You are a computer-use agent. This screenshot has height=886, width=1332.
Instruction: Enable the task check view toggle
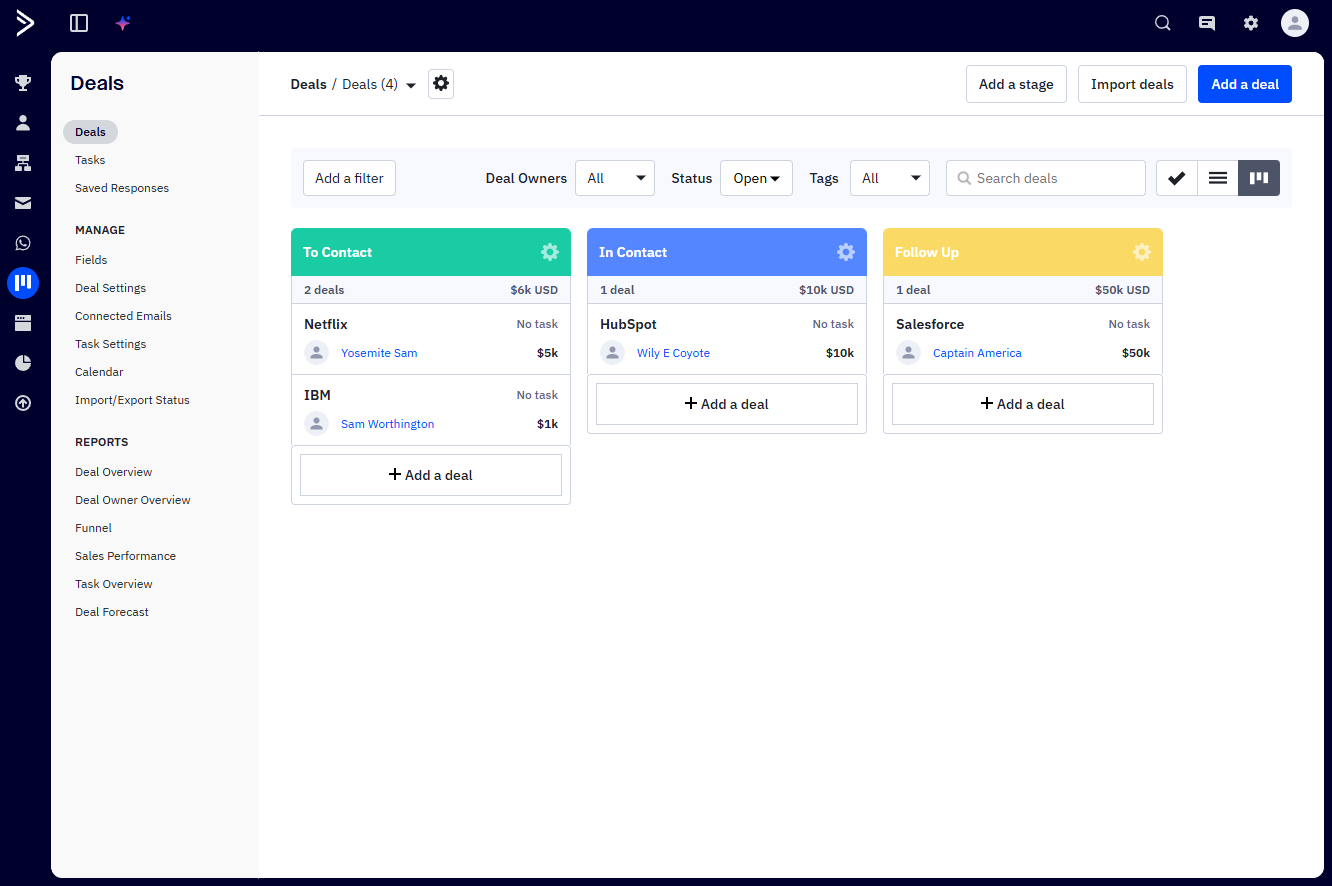(1176, 177)
